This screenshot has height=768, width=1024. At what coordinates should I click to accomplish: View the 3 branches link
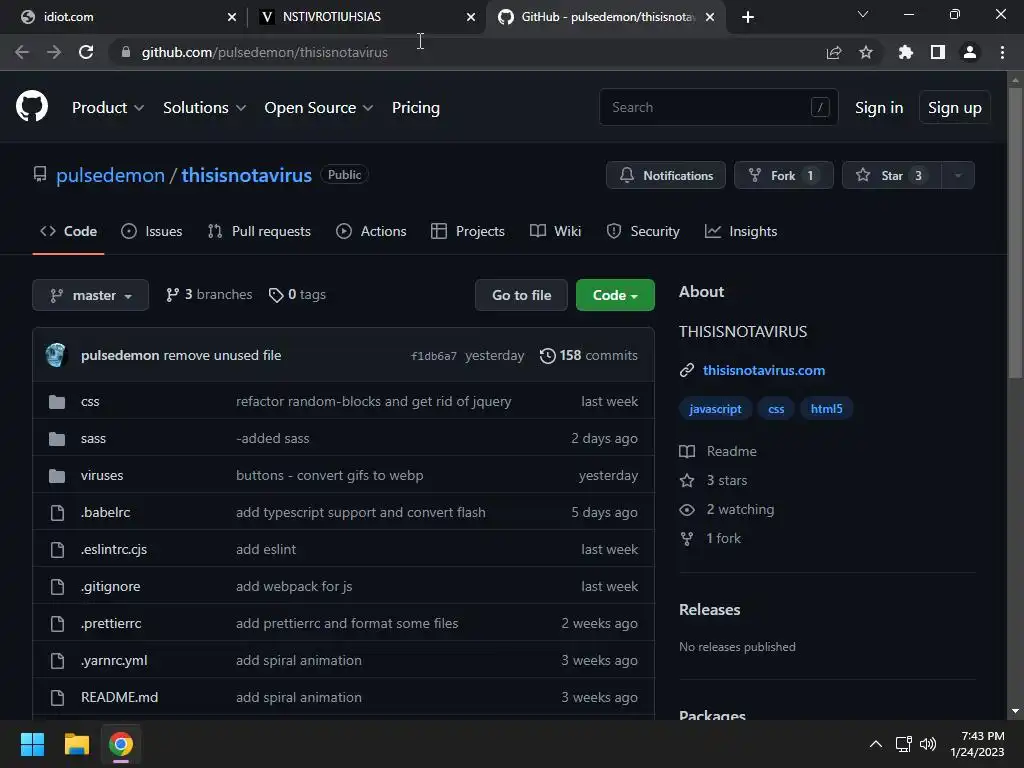click(209, 295)
